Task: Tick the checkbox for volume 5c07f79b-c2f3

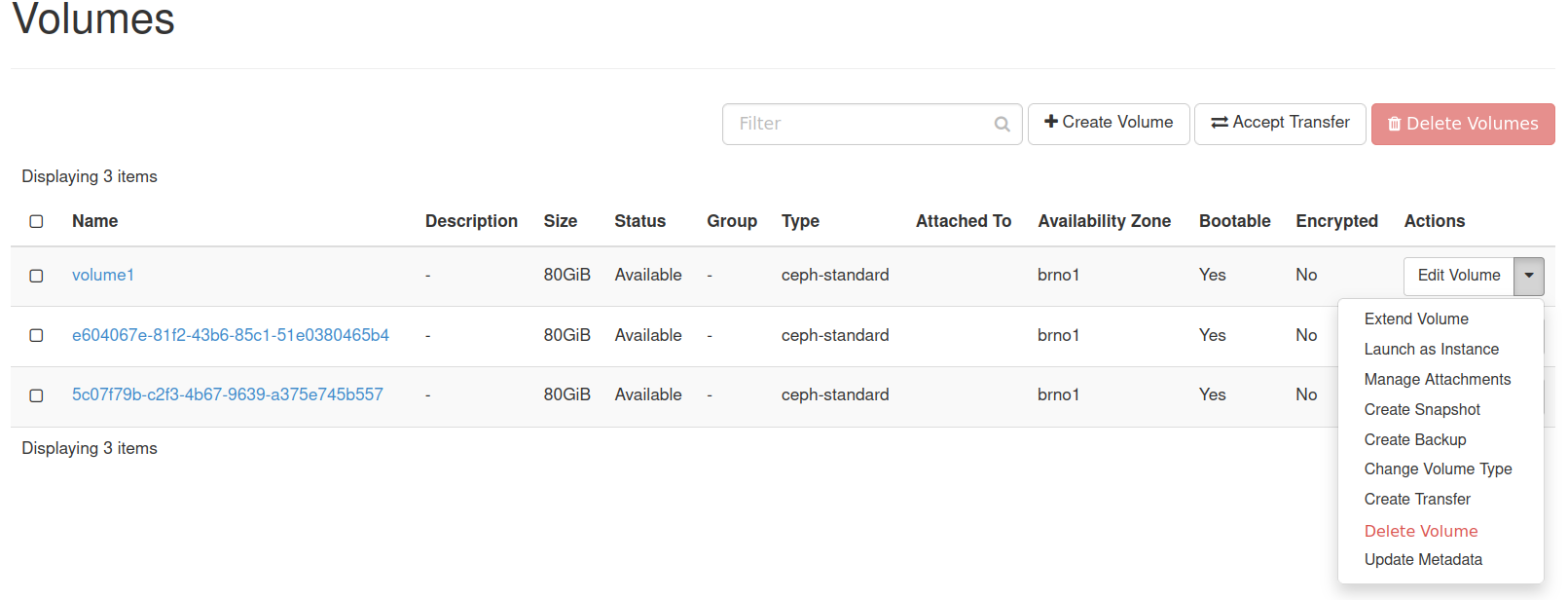Action: pyautogui.click(x=36, y=395)
